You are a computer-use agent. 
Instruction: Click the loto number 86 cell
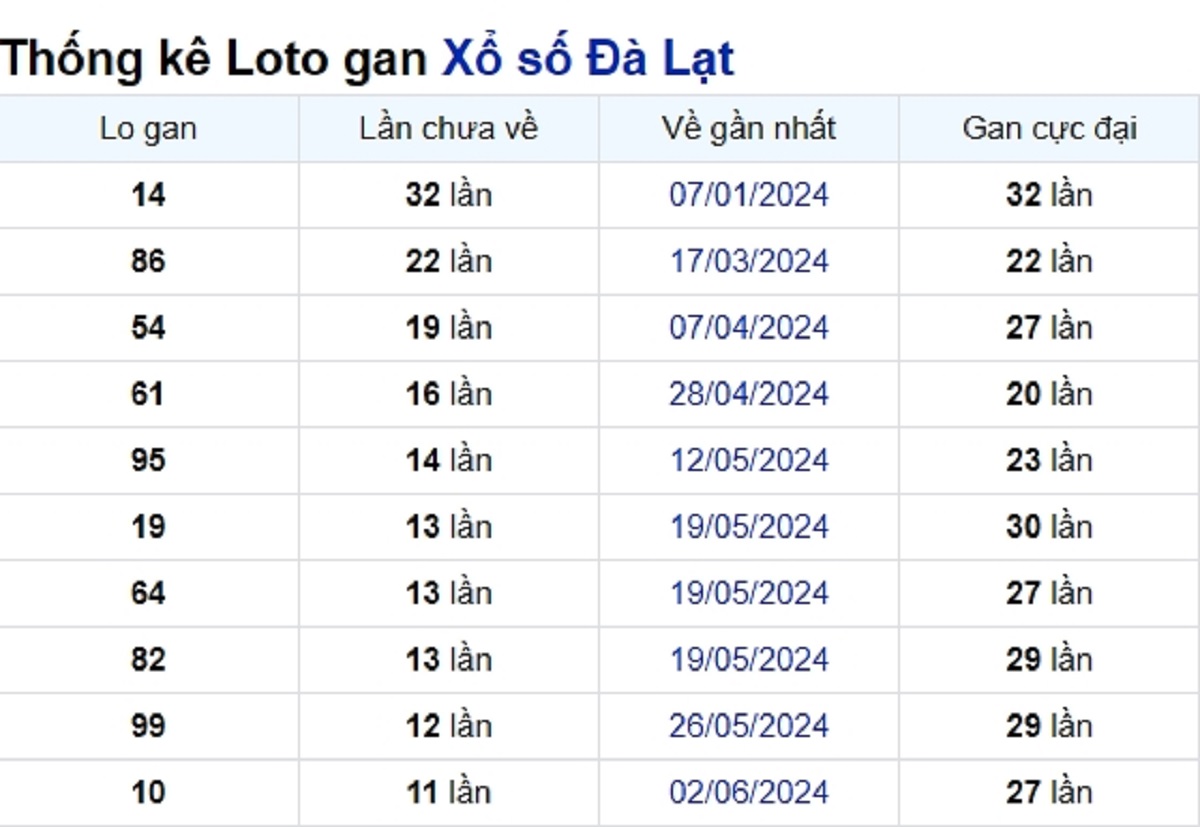tap(148, 261)
